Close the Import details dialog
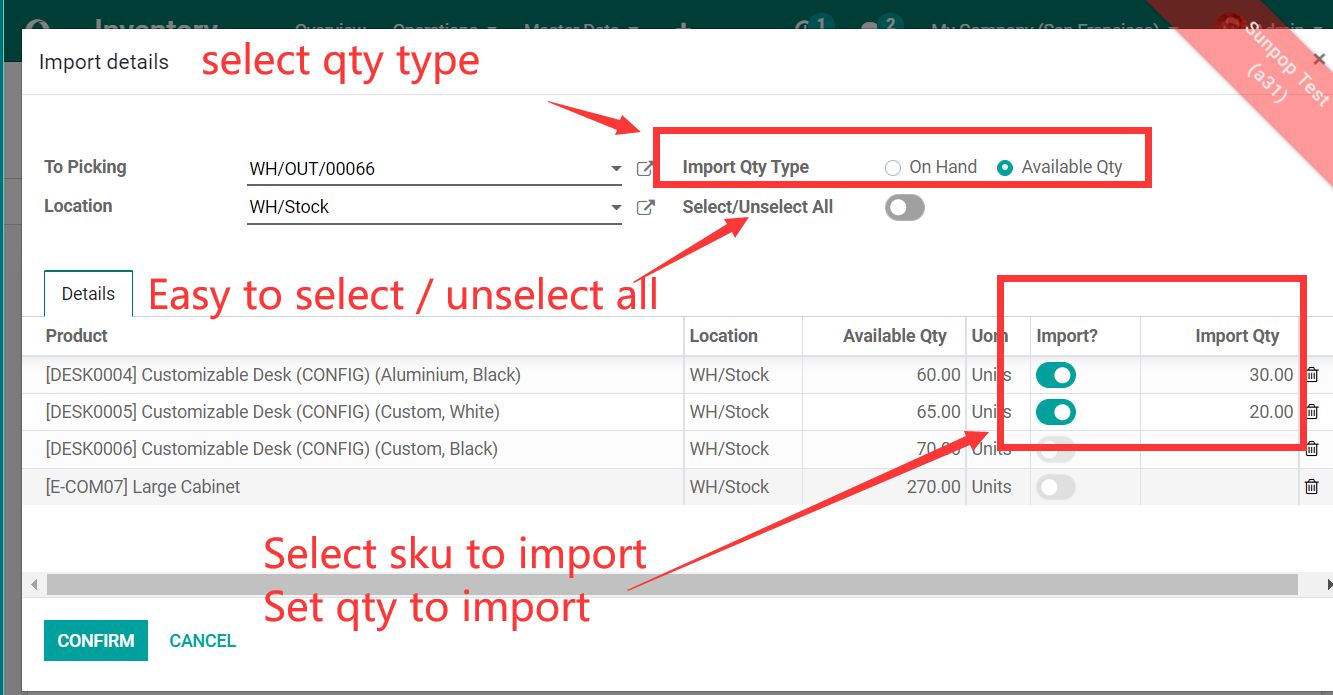Screen dimensions: 1333x695 pos(1319,60)
